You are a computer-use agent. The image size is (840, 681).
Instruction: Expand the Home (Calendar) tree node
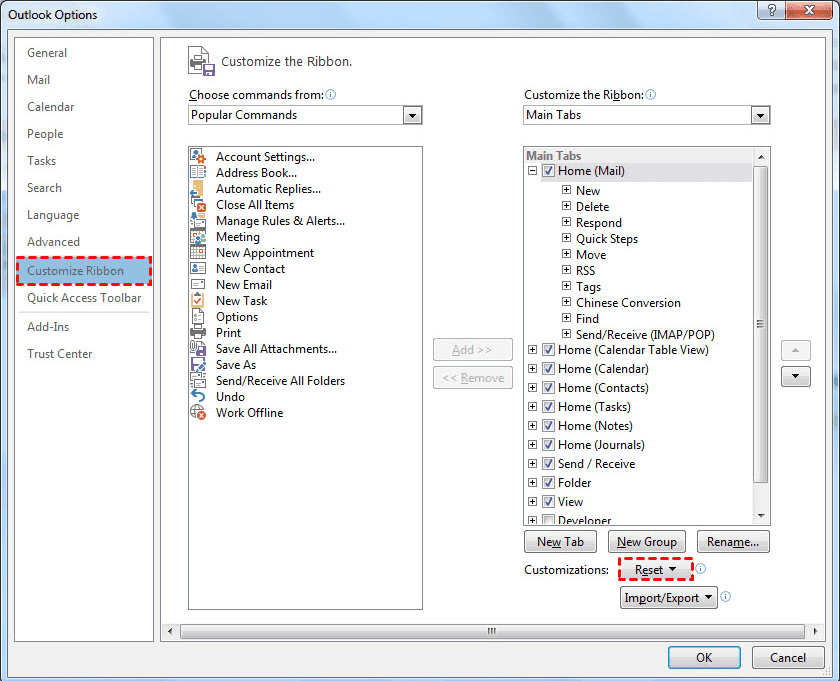532,369
